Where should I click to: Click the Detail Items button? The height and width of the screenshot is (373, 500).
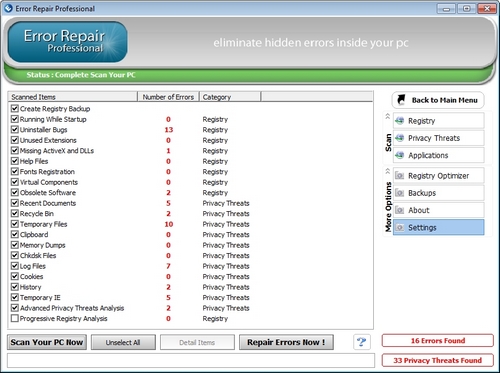pyautogui.click(x=197, y=342)
